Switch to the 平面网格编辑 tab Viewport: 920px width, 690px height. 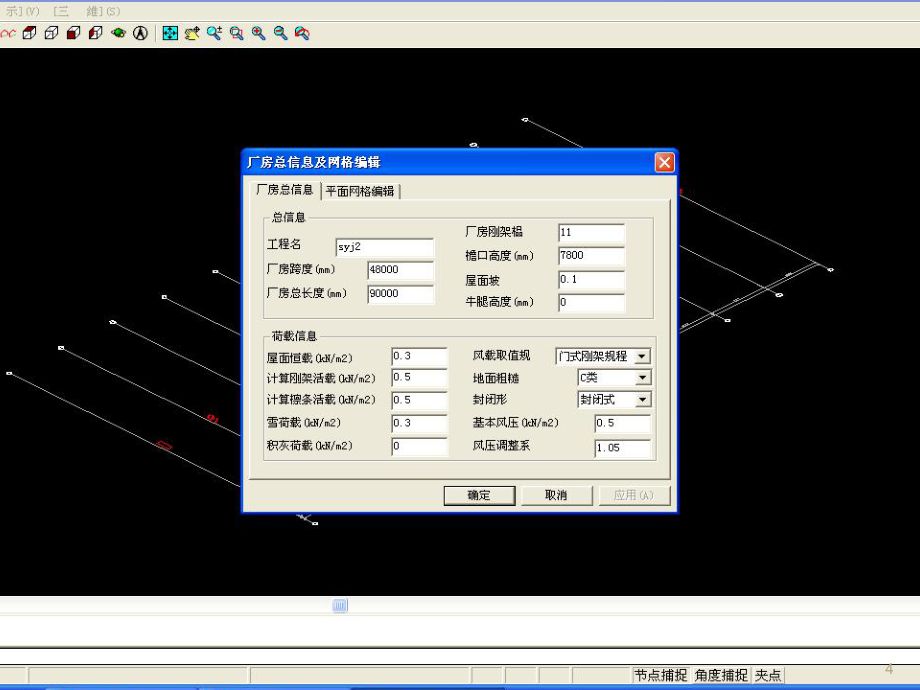pos(360,190)
